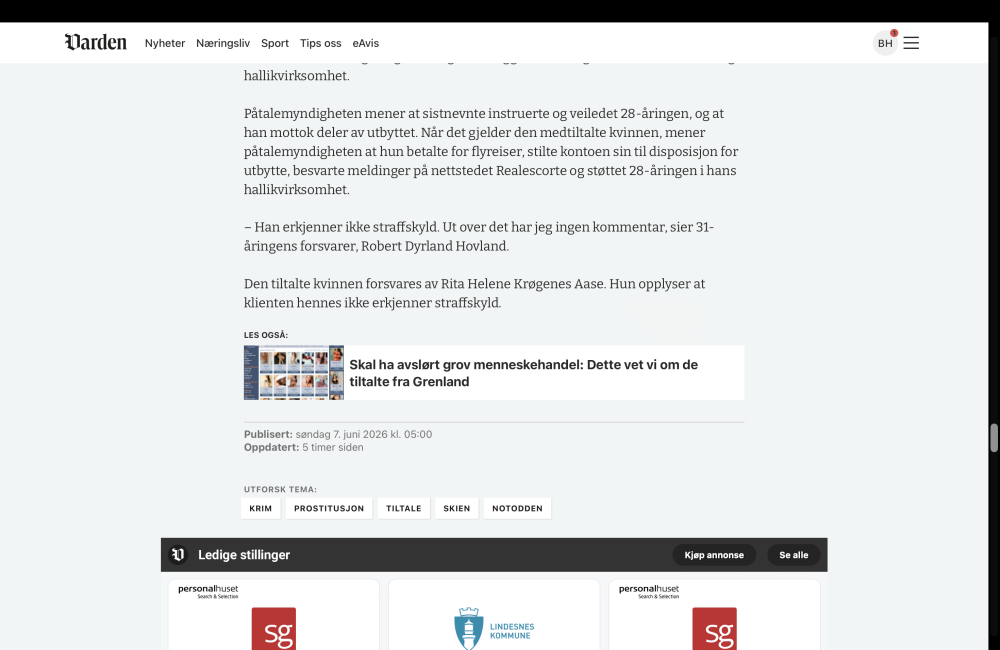Select the NOTODDEN topic tag
The image size is (1000, 650).
click(517, 508)
